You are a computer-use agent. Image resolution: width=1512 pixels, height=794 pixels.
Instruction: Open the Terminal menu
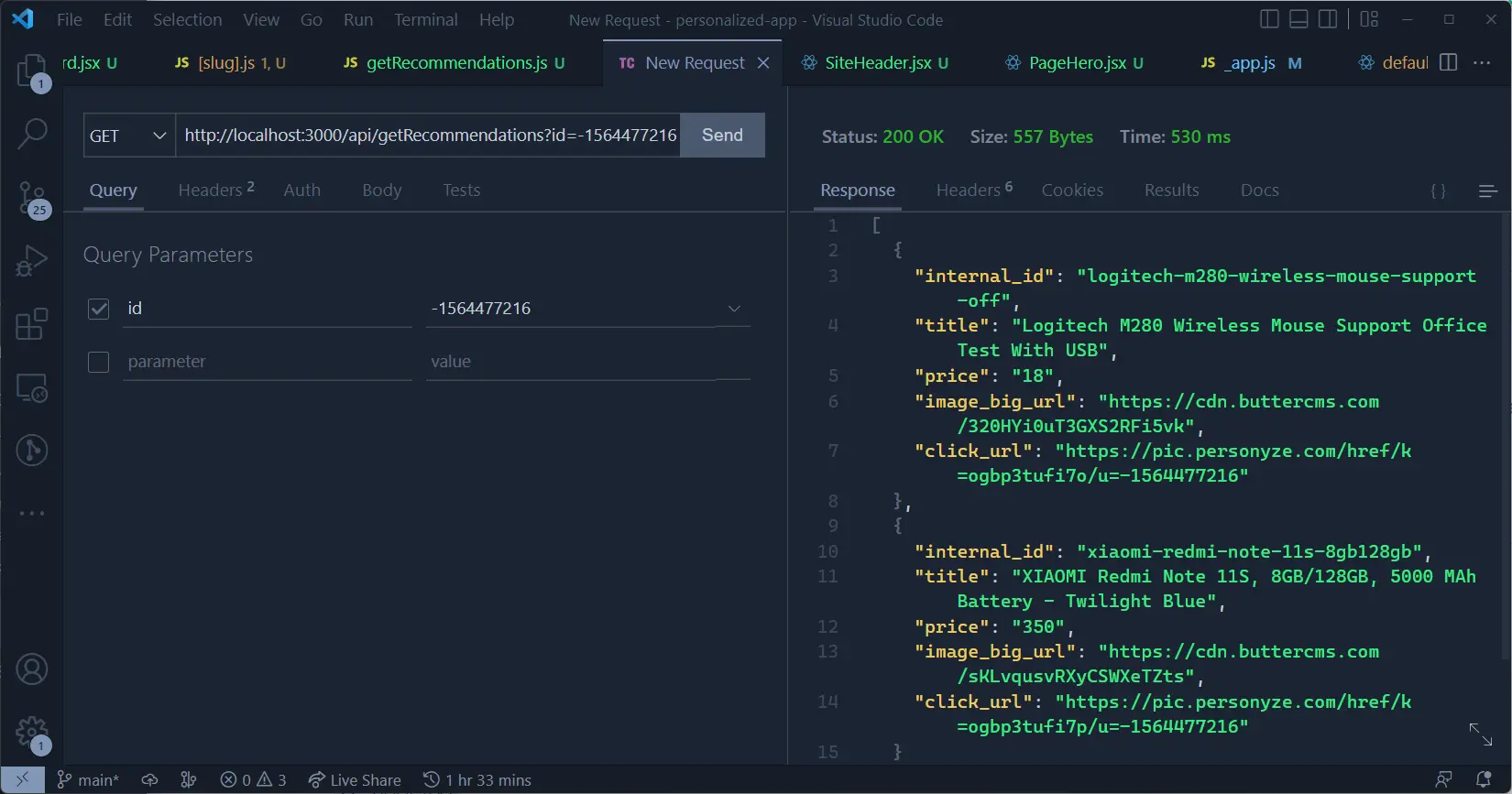426,19
